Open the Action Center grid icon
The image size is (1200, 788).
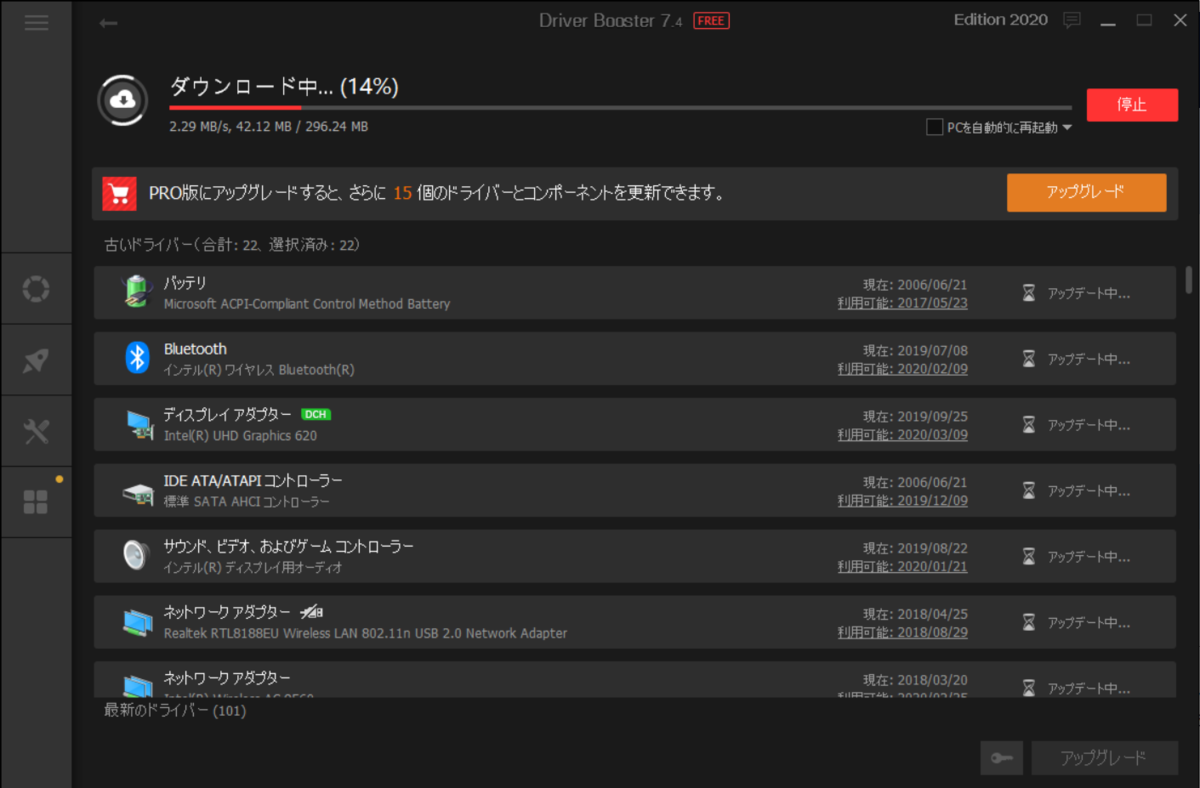(36, 501)
